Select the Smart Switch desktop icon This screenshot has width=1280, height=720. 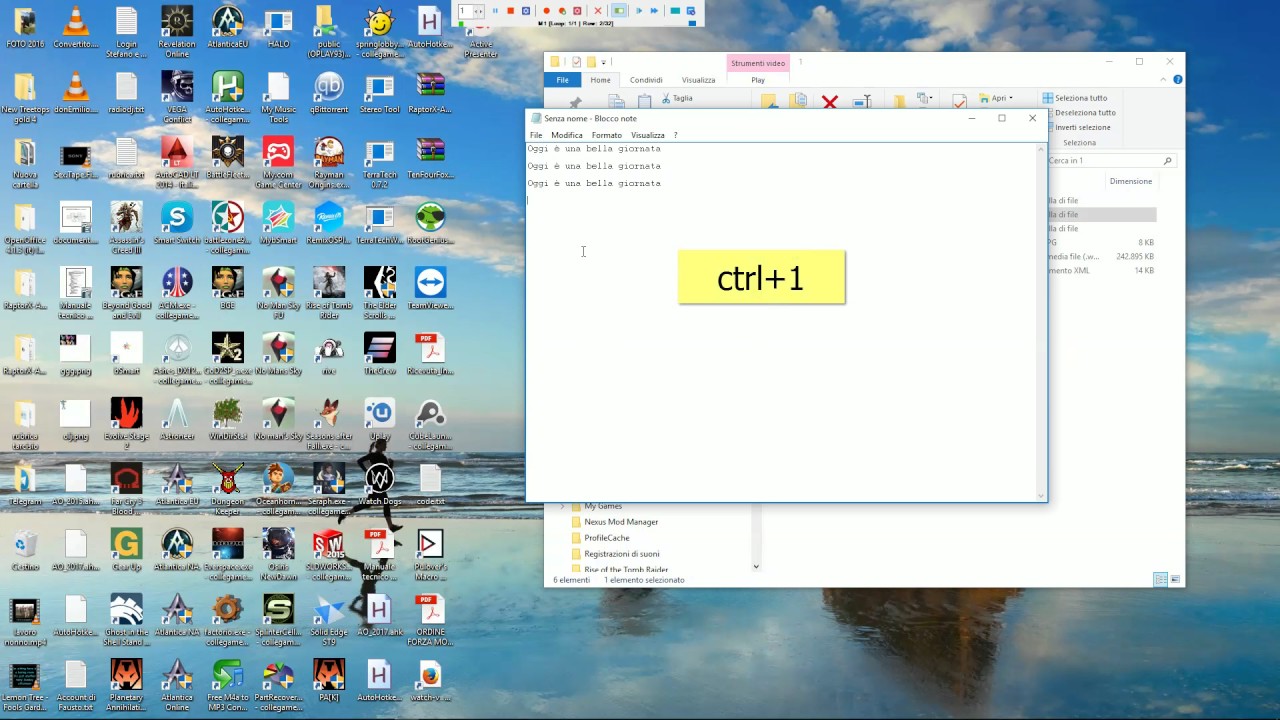point(177,223)
